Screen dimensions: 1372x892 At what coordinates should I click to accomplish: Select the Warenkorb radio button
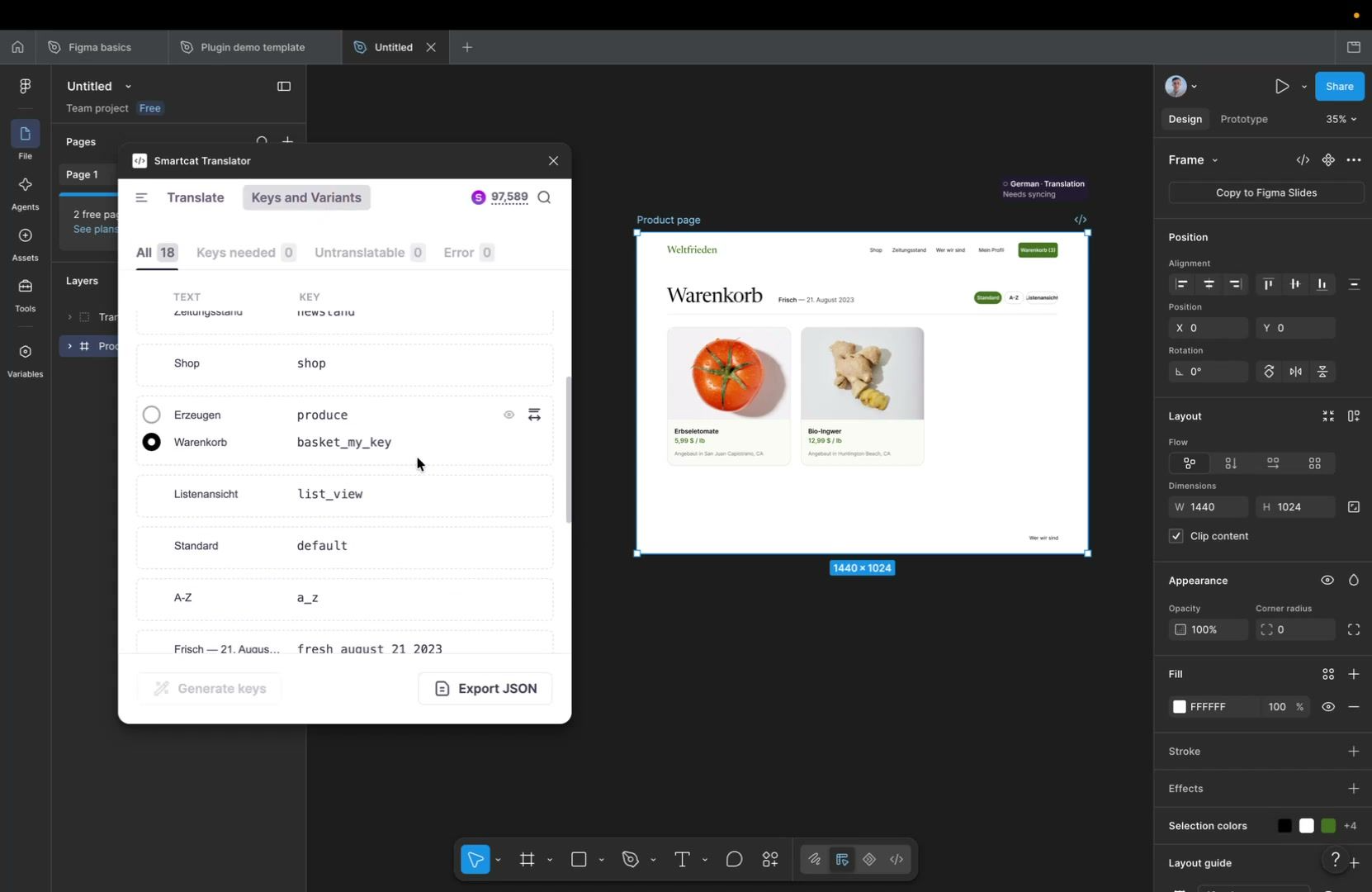pyautogui.click(x=151, y=442)
